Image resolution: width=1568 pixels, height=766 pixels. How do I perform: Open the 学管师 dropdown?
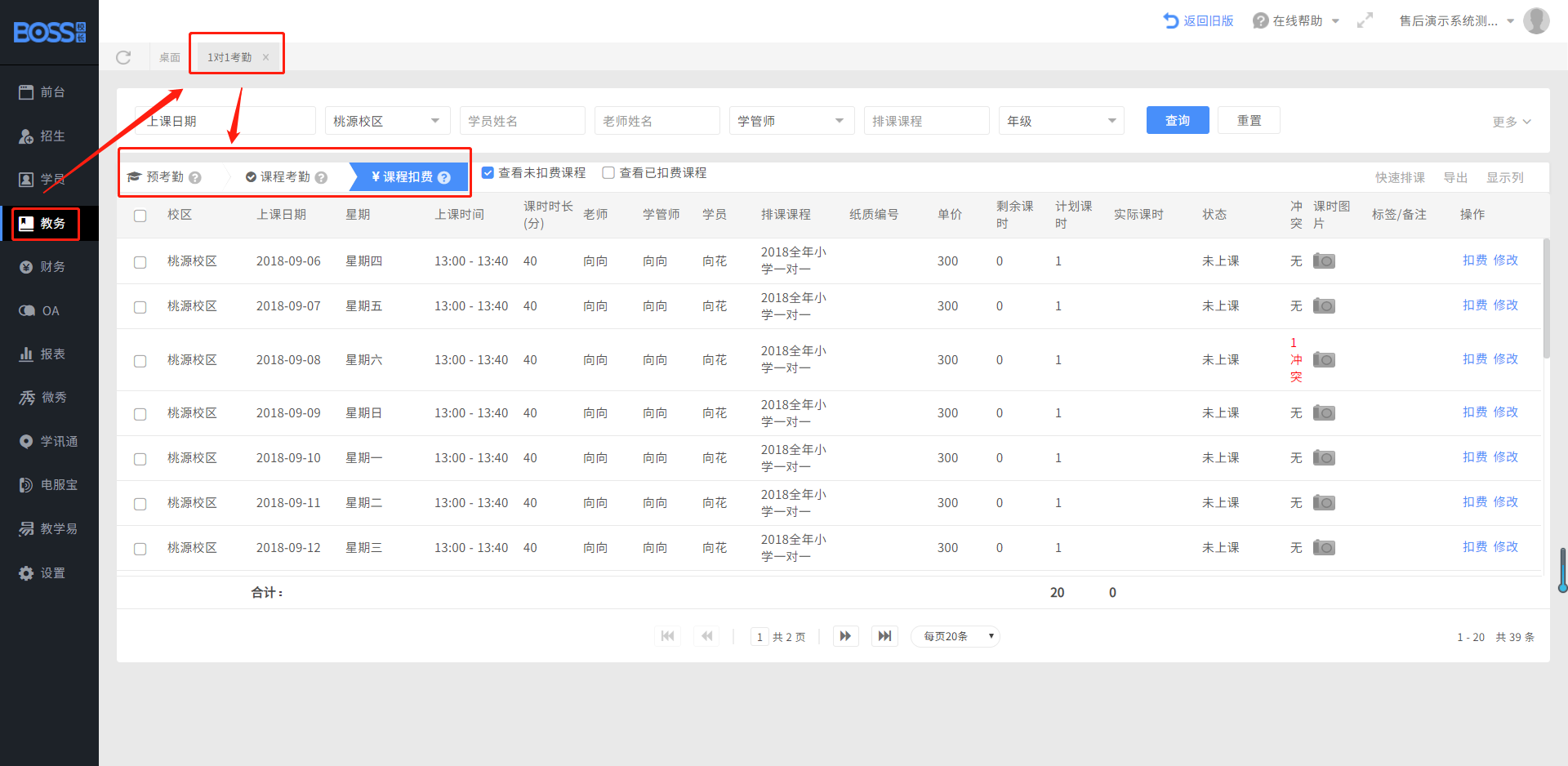(792, 121)
